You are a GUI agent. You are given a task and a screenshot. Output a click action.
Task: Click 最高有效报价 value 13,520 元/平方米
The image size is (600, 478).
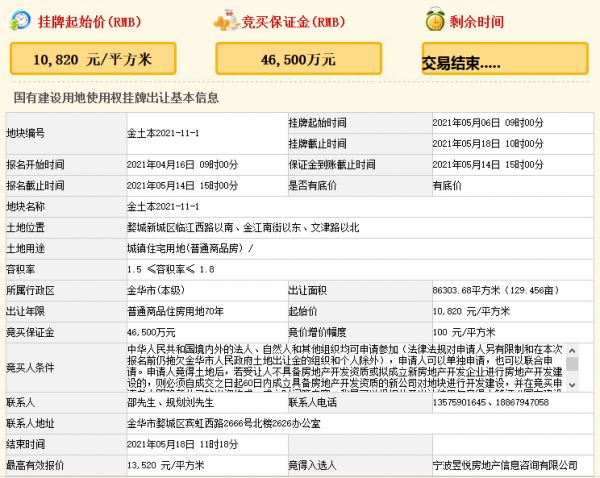[166, 465]
